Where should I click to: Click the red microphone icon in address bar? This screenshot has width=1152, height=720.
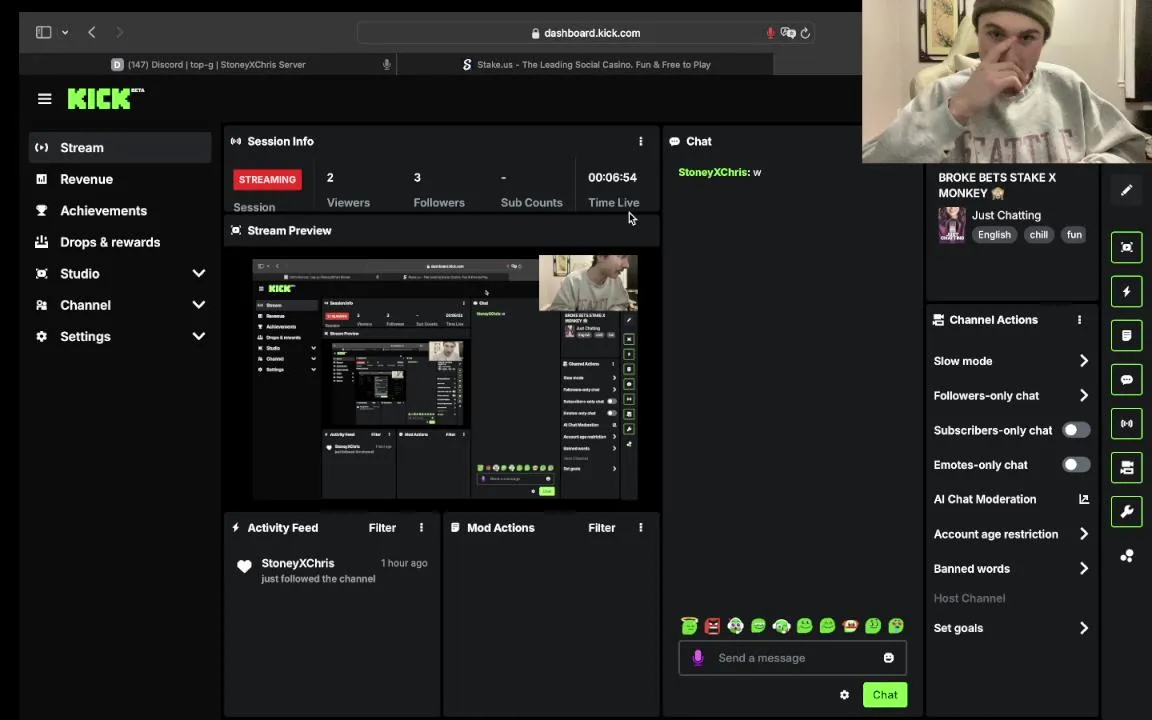click(x=770, y=33)
